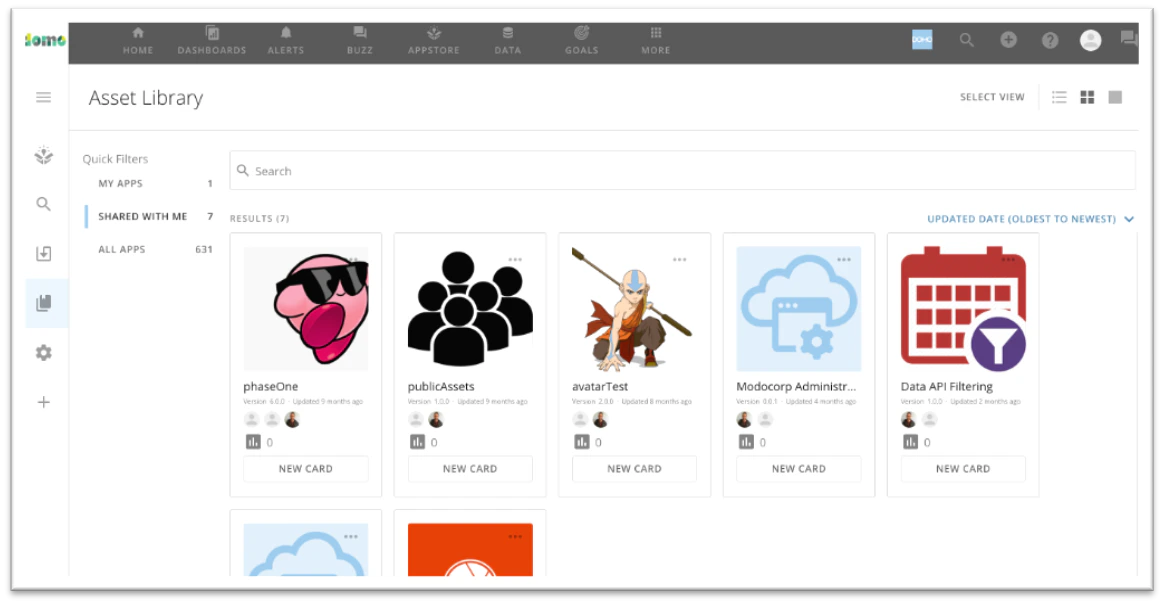Click the phaseOne app title
Screen dimensions: 1164x606
[x=271, y=386]
